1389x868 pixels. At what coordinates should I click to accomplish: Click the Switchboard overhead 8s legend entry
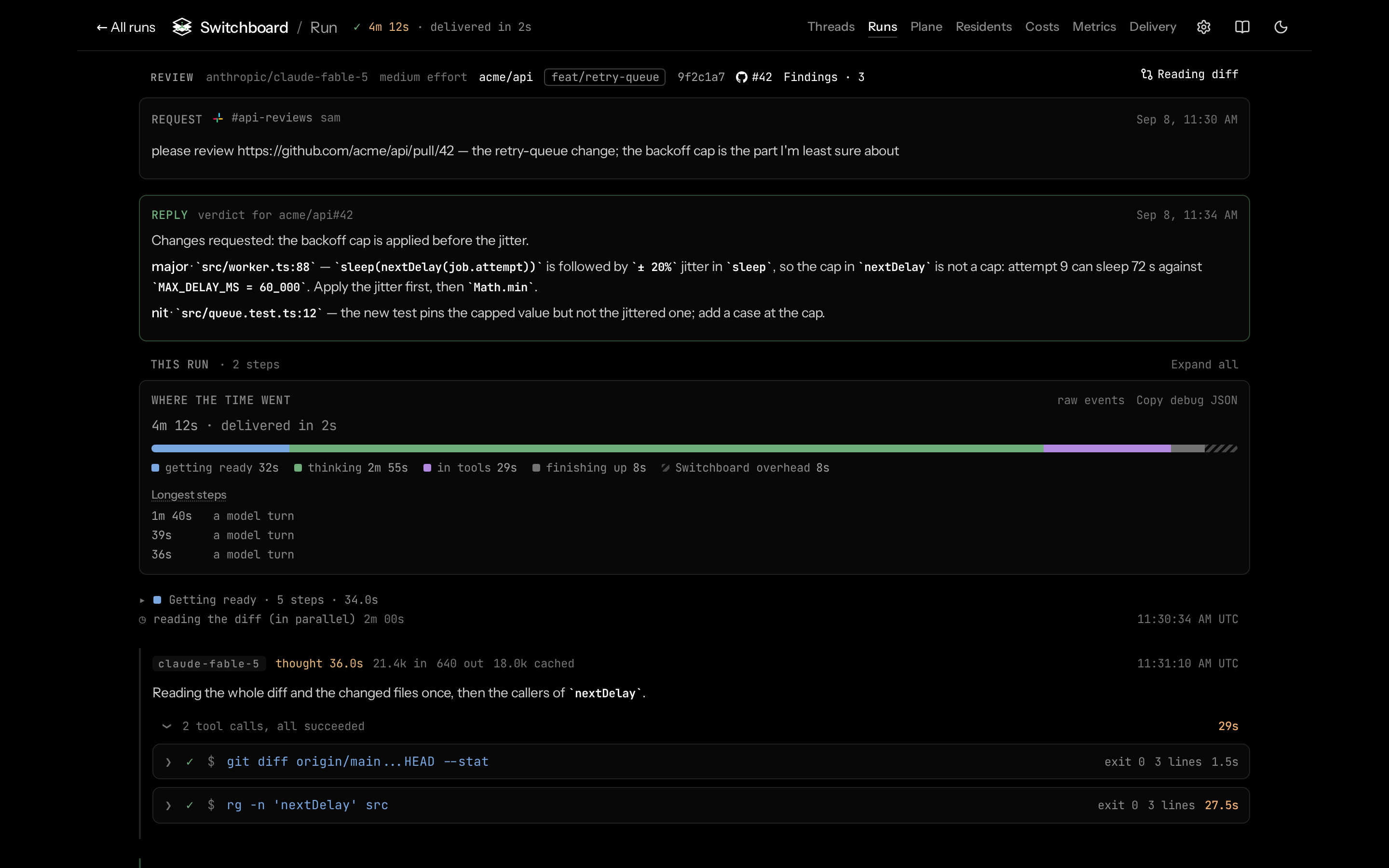pos(745,468)
